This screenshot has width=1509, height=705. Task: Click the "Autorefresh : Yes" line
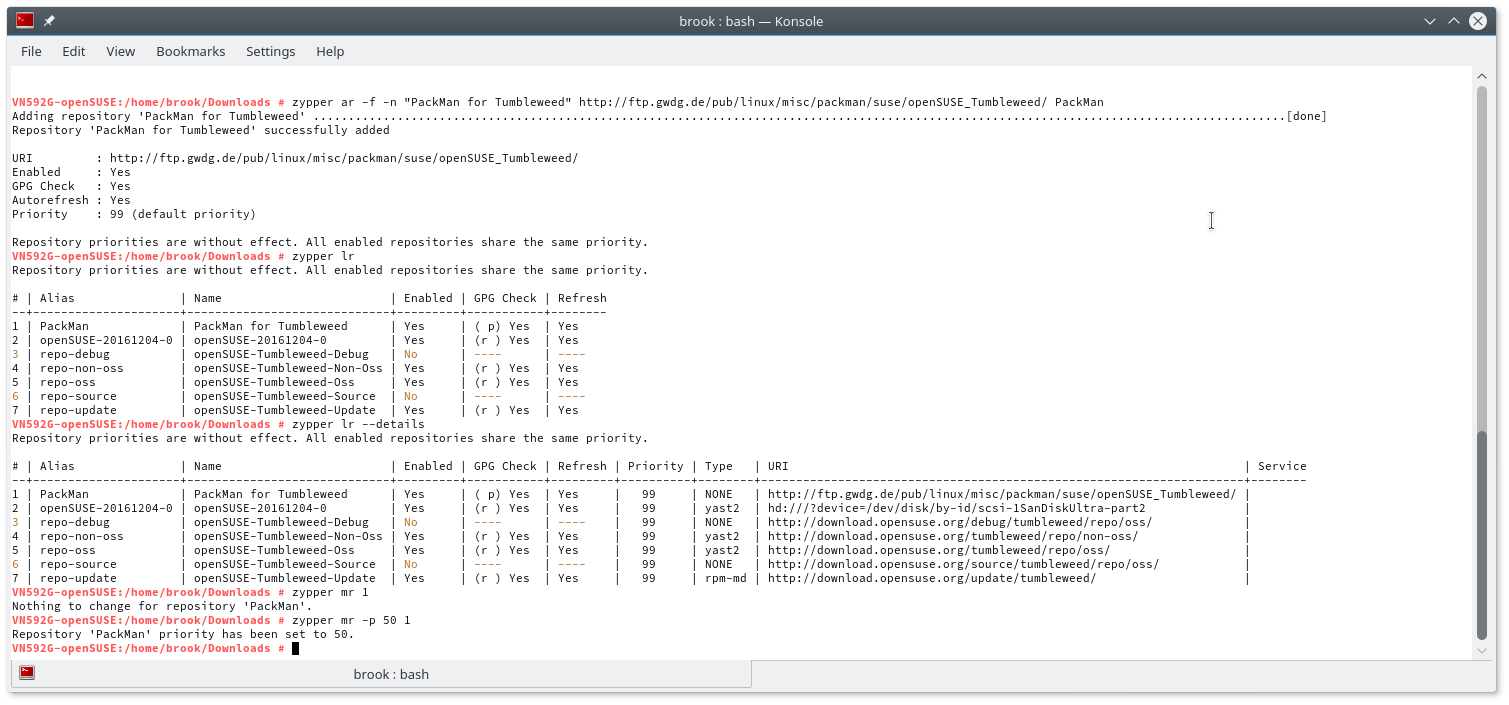[71, 200]
